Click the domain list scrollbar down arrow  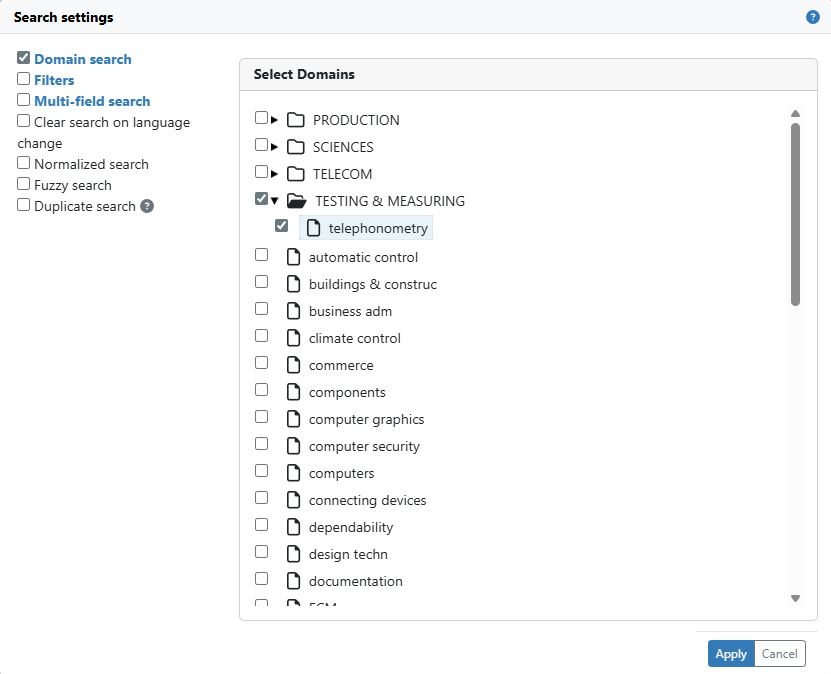pos(795,598)
